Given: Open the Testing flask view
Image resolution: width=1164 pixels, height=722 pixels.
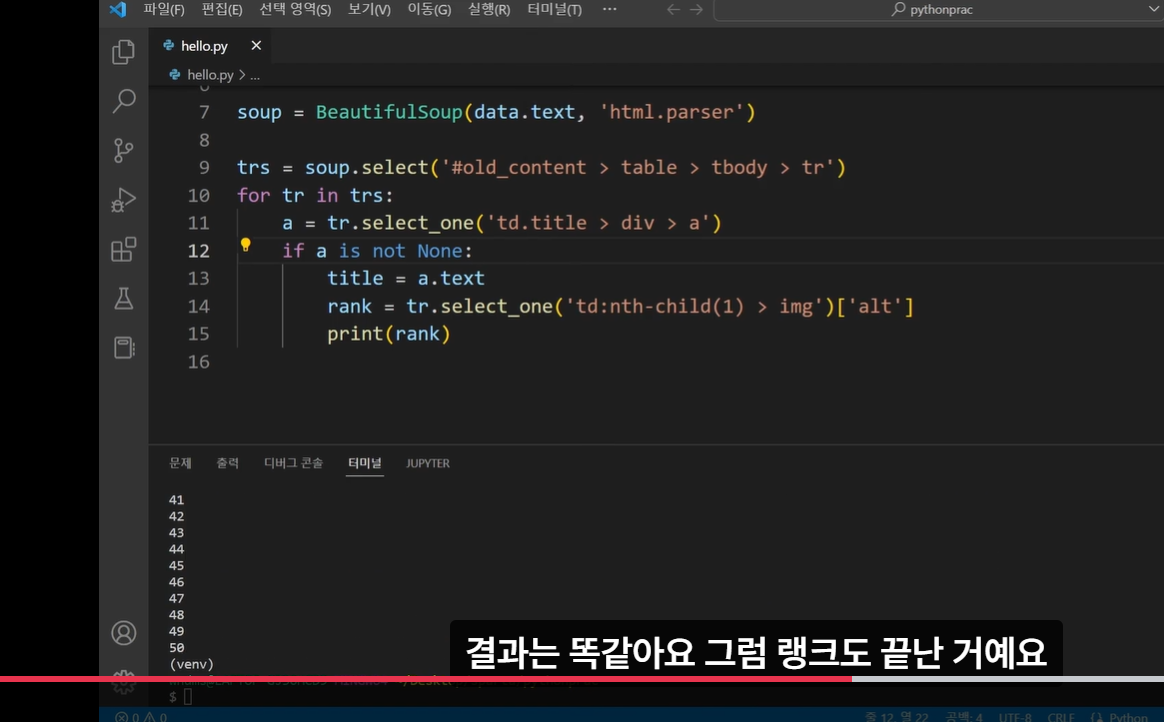Looking at the screenshot, I should [123, 298].
